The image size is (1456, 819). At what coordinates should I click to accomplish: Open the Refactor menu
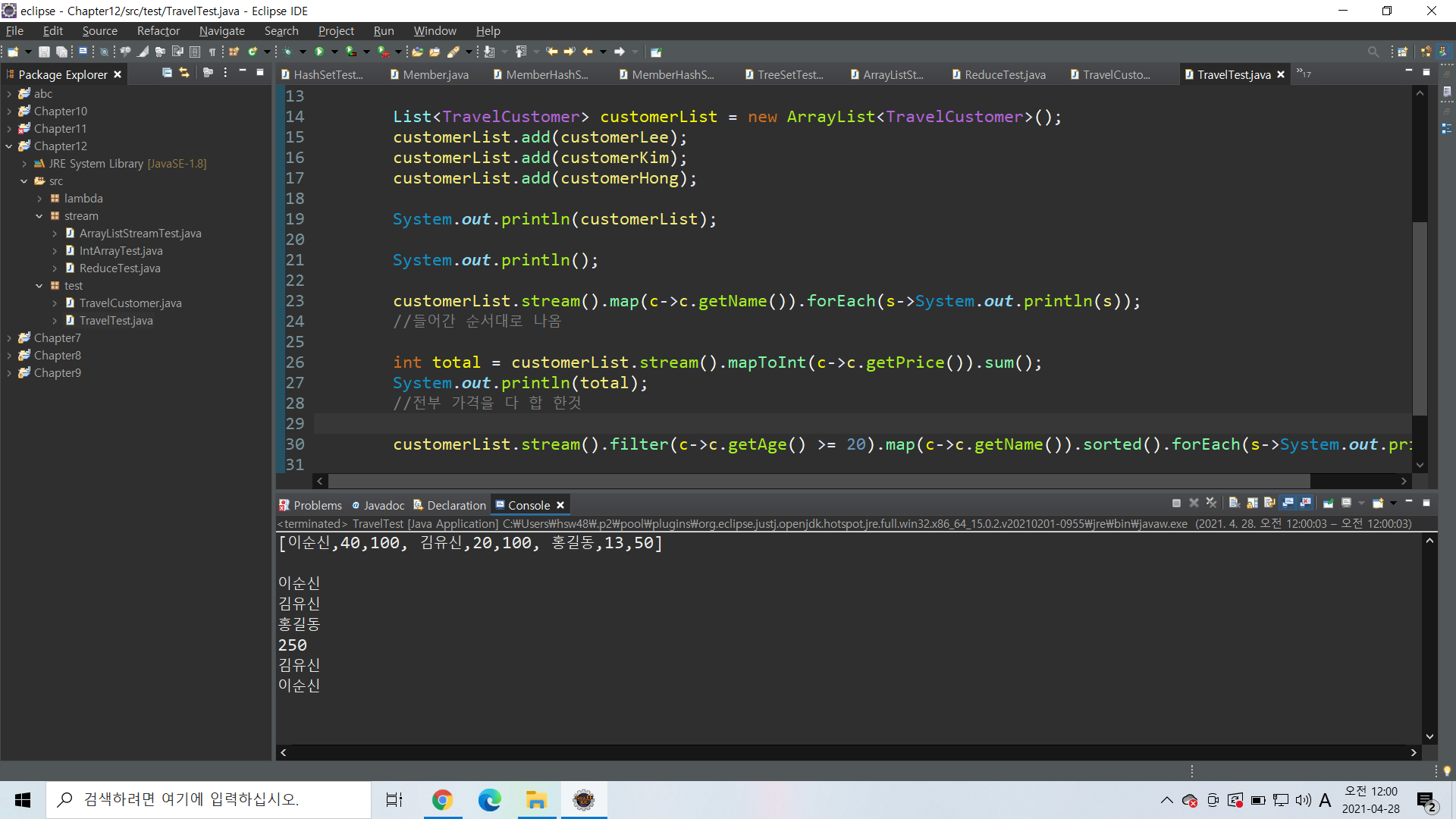coord(158,31)
